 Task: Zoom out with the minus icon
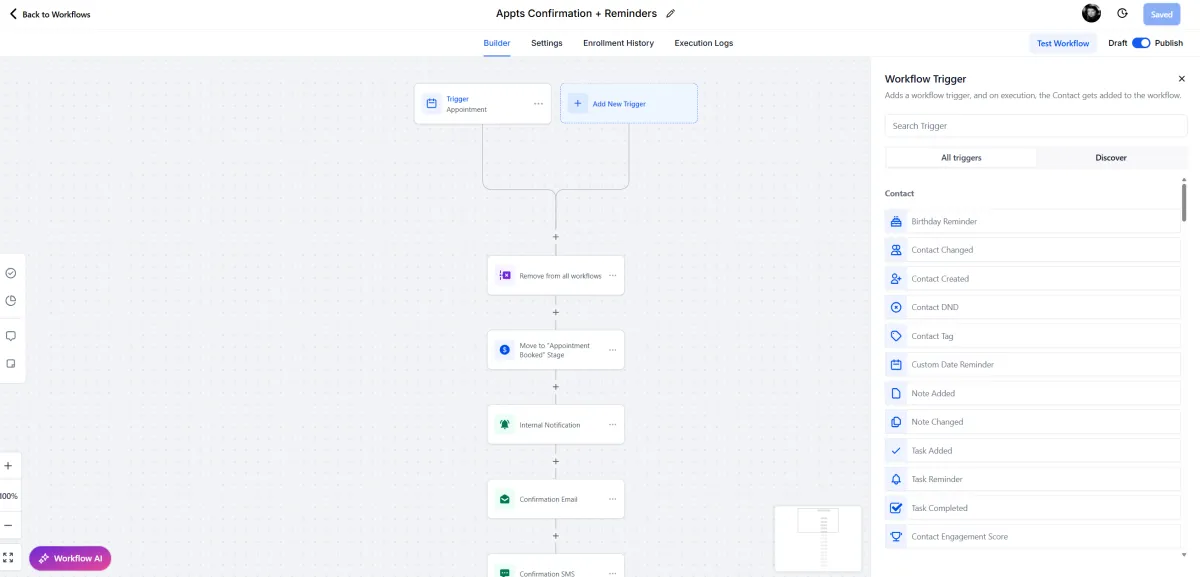point(8,525)
